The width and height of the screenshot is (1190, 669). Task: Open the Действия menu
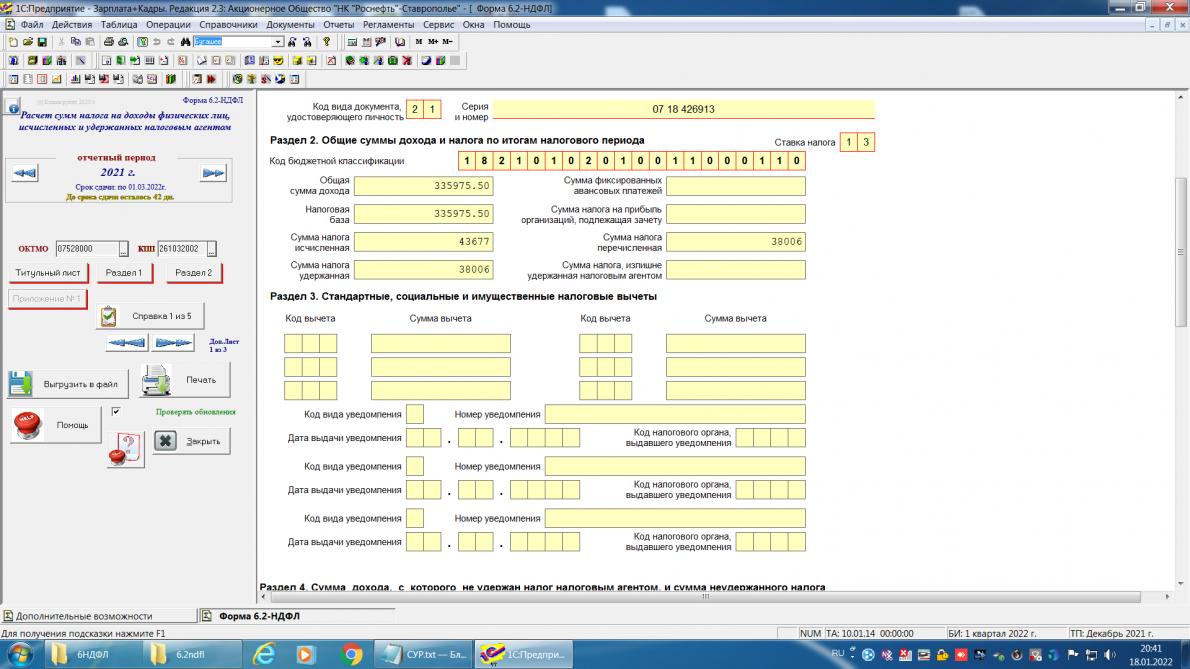(72, 24)
